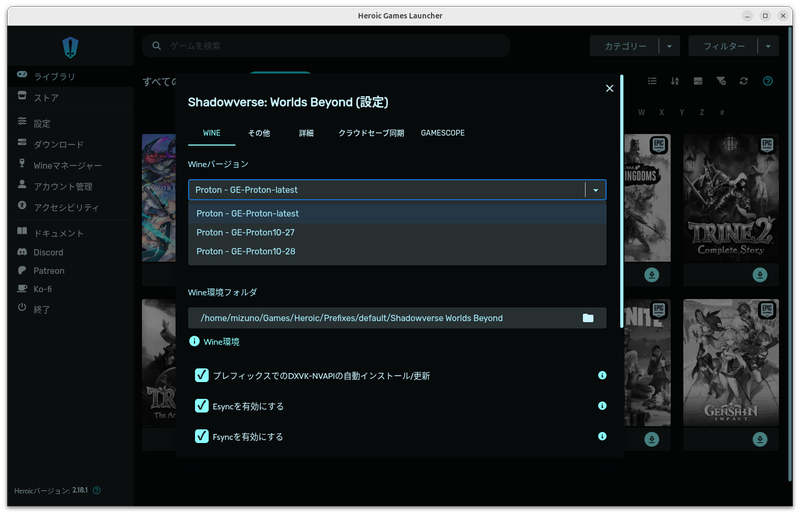Image resolution: width=800 pixels, height=515 pixels.
Task: Browse folder icon for Wine prefix
Action: (x=588, y=318)
